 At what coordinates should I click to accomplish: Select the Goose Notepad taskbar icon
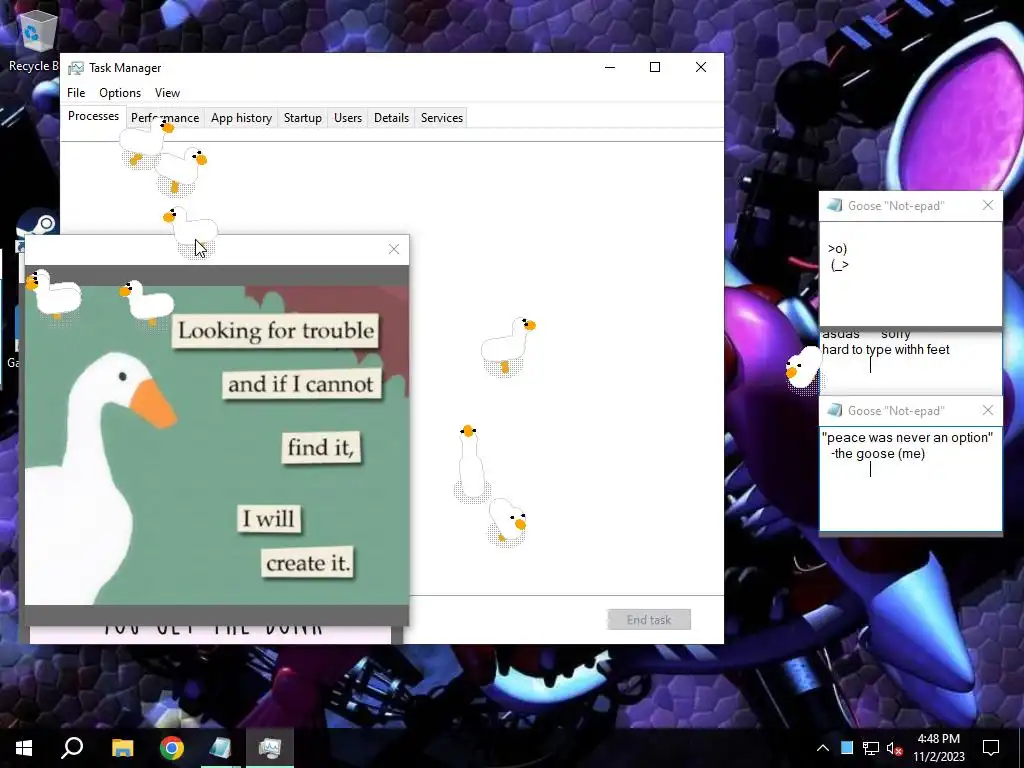click(221, 748)
